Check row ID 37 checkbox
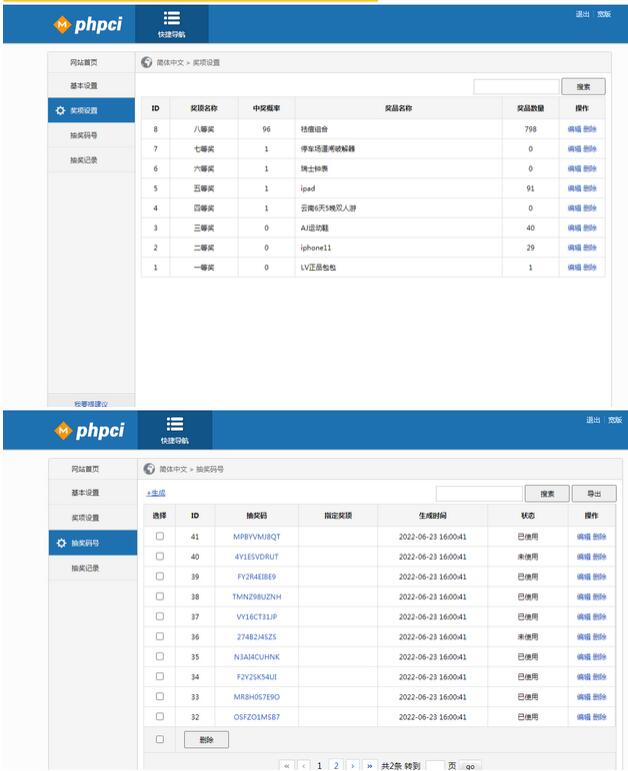This screenshot has width=628, height=771. coord(160,616)
